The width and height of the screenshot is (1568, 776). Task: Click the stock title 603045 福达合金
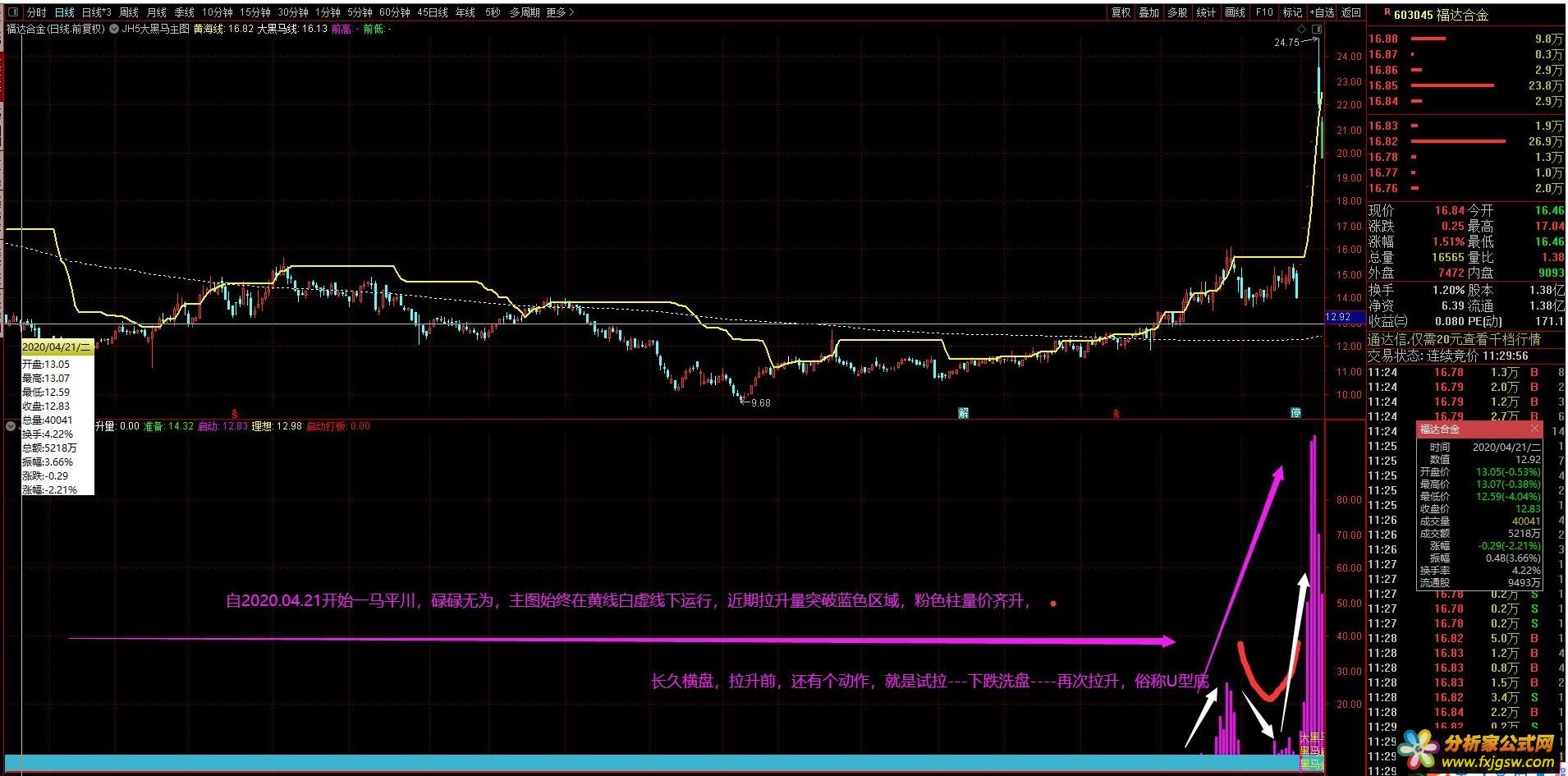coord(1441,14)
